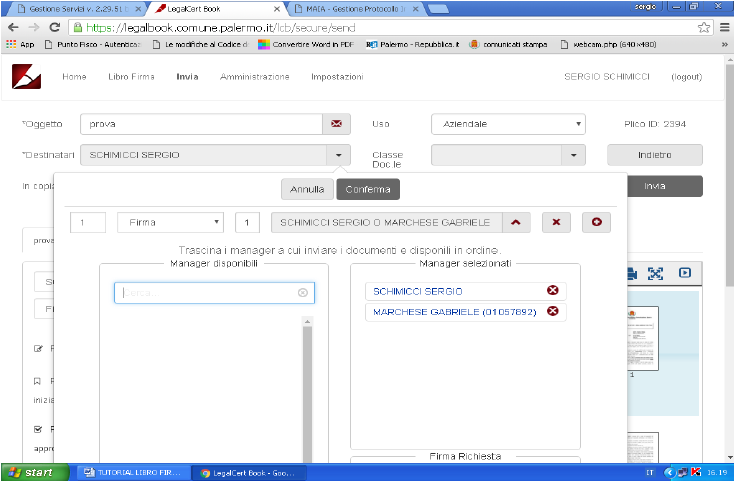Close the LegalCert Book tab
Viewport: 734px width, 481px height.
coord(277,9)
